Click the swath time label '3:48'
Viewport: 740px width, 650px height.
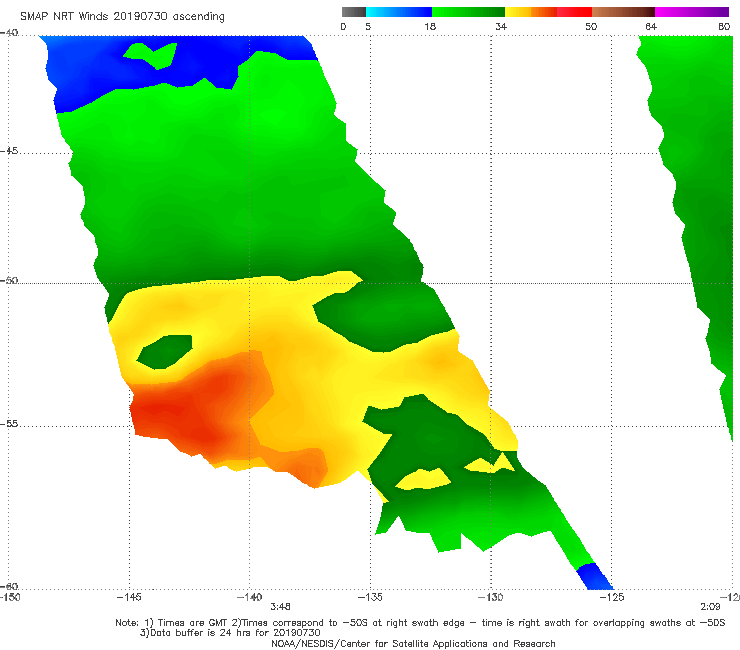tap(280, 607)
